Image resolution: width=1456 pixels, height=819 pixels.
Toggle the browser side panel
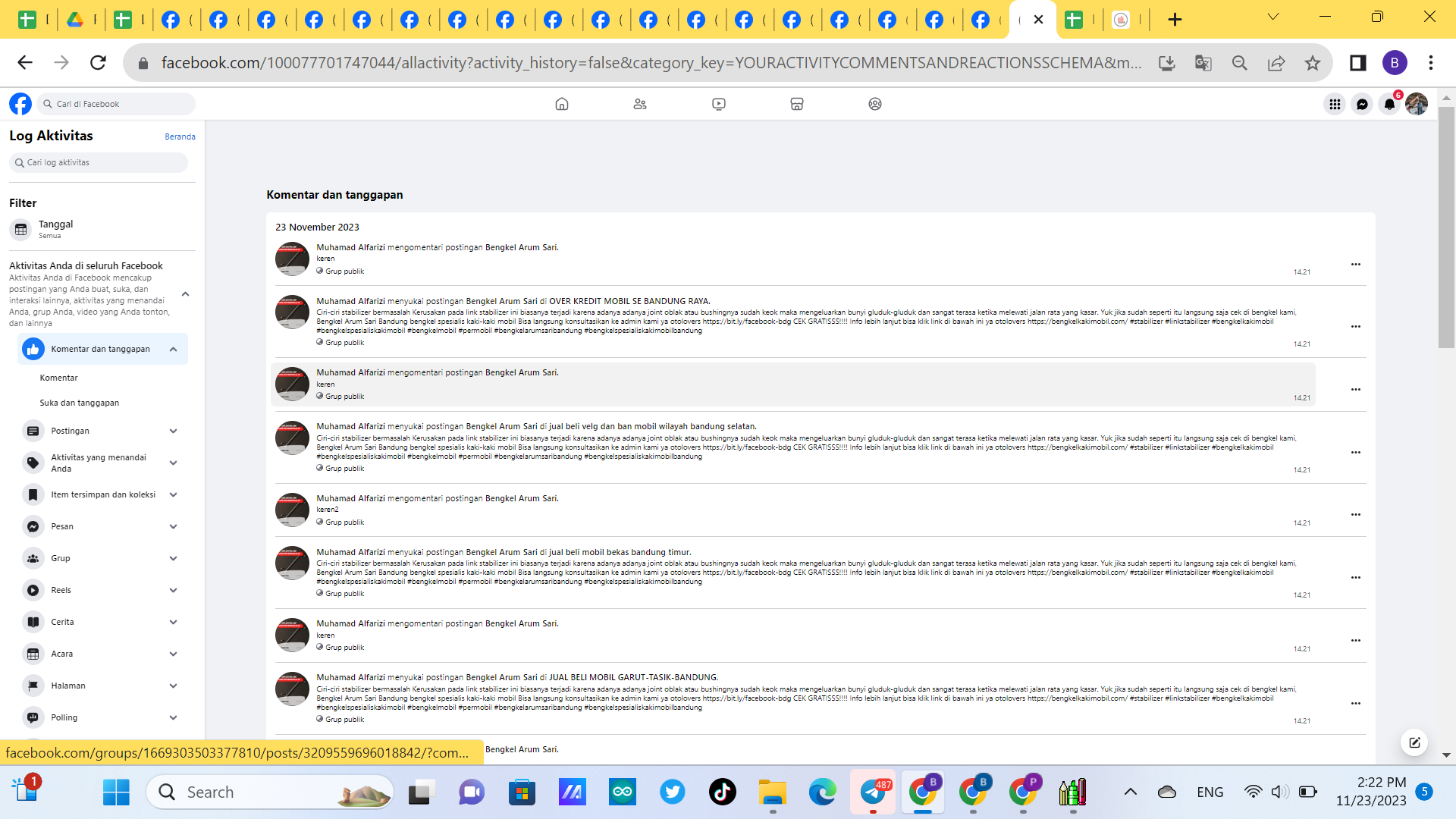pos(1358,63)
